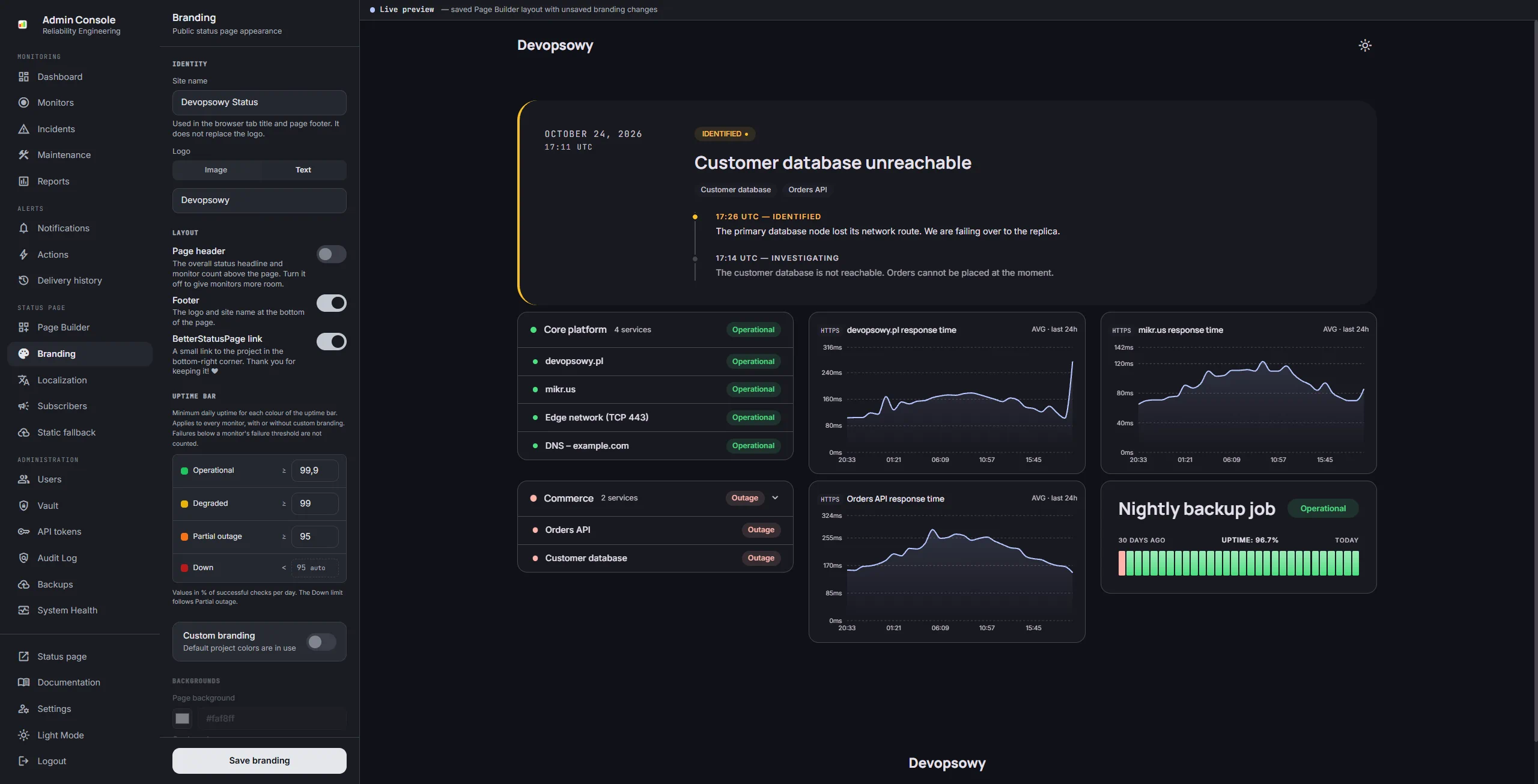Select the Image logo tab

[x=216, y=170]
